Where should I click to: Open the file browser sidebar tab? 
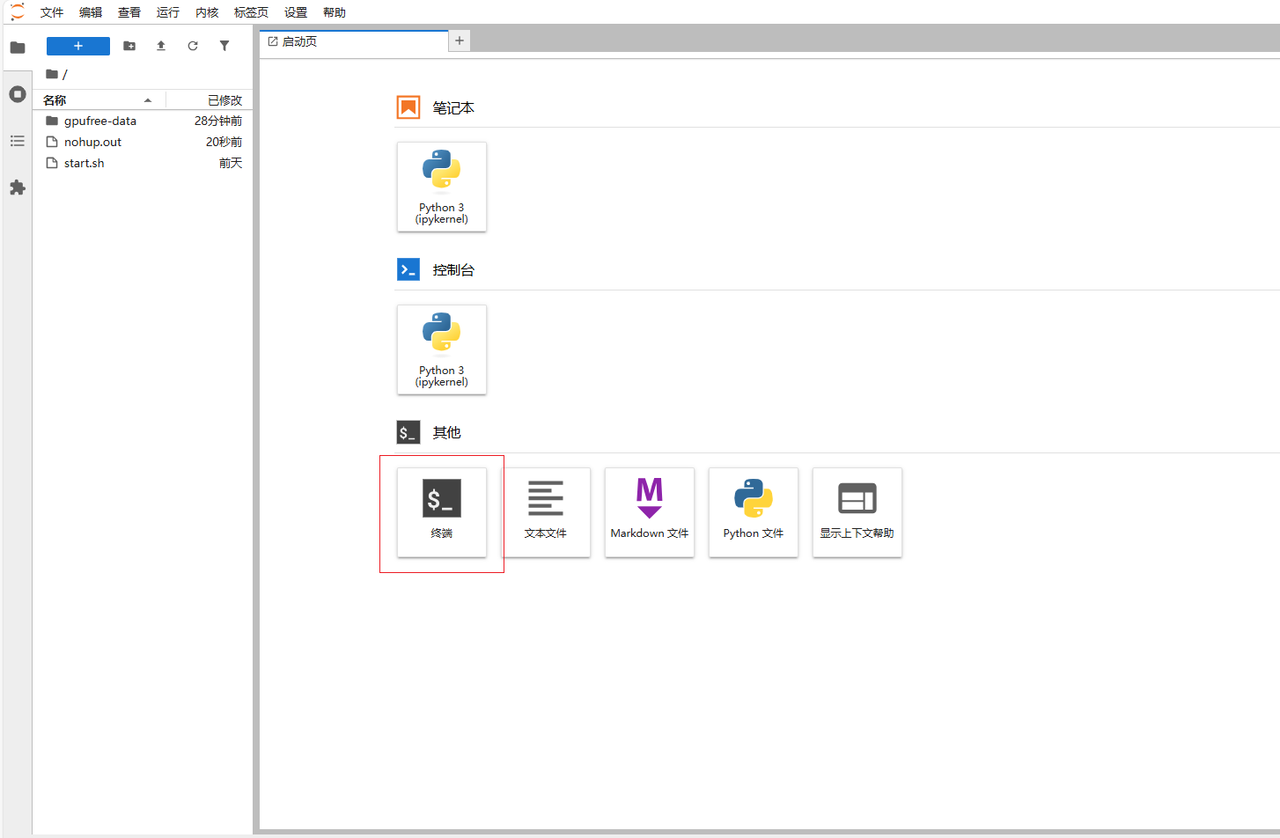click(x=17, y=47)
